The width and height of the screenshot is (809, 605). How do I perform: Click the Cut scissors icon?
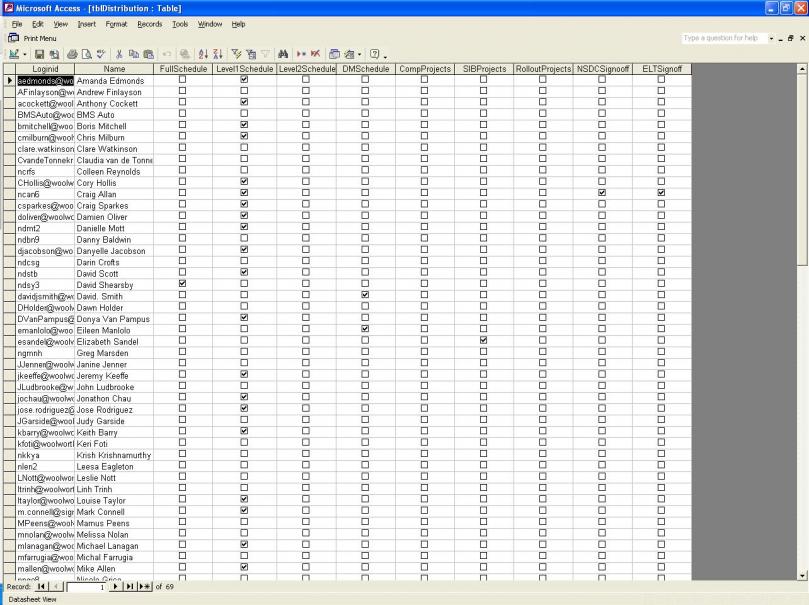(119, 54)
